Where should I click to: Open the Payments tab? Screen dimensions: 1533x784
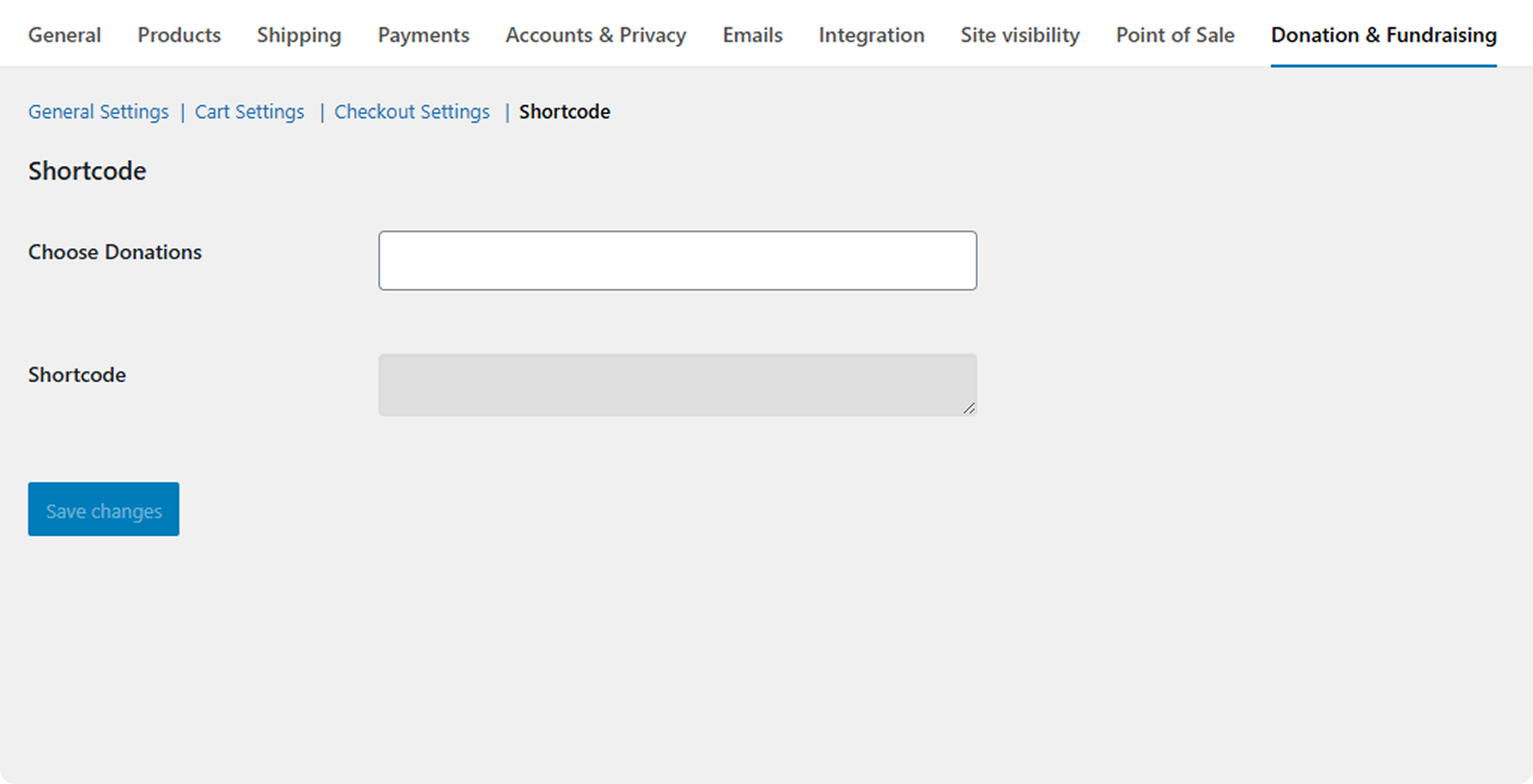click(423, 35)
